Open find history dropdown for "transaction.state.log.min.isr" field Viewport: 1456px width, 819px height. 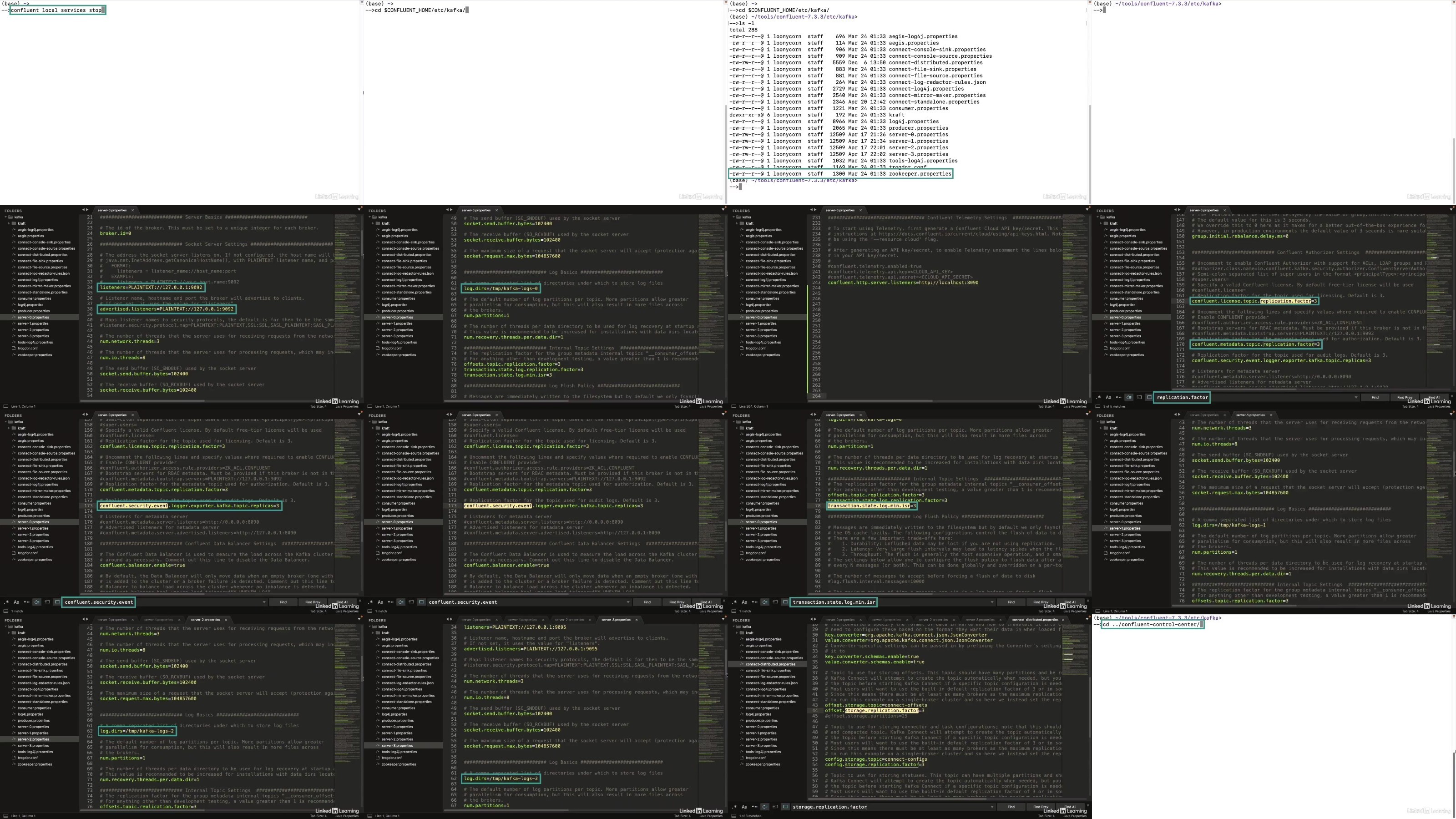coord(992,602)
